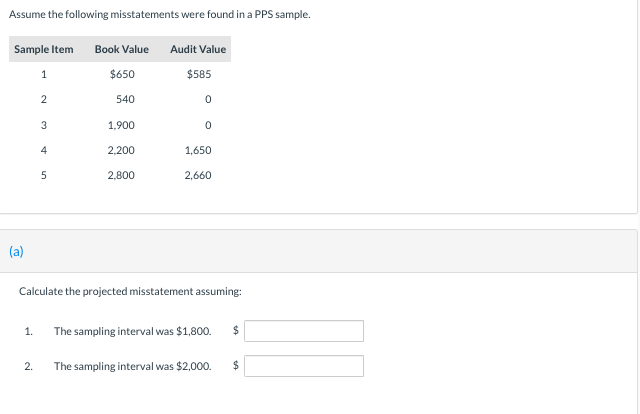
Task: Select the Sample Item column header
Action: [x=43, y=49]
